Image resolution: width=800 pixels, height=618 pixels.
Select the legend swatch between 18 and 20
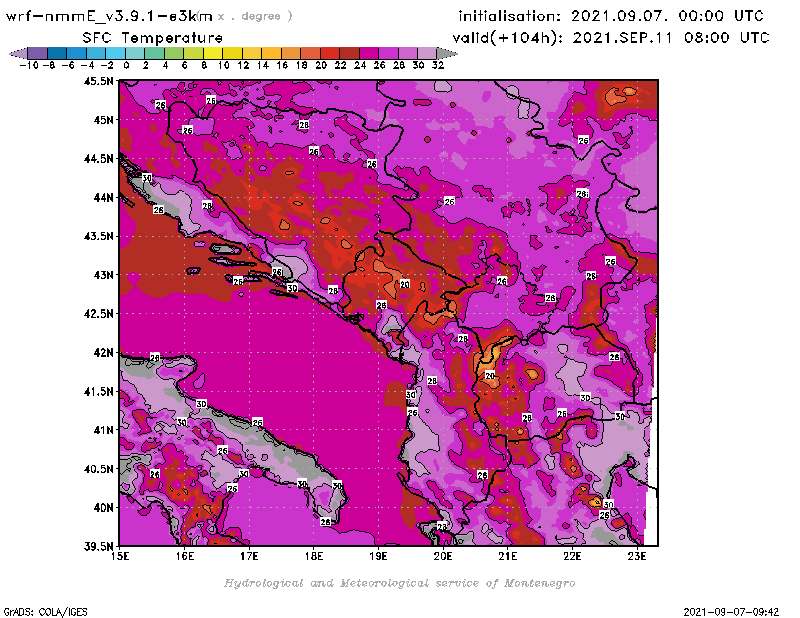click(310, 53)
